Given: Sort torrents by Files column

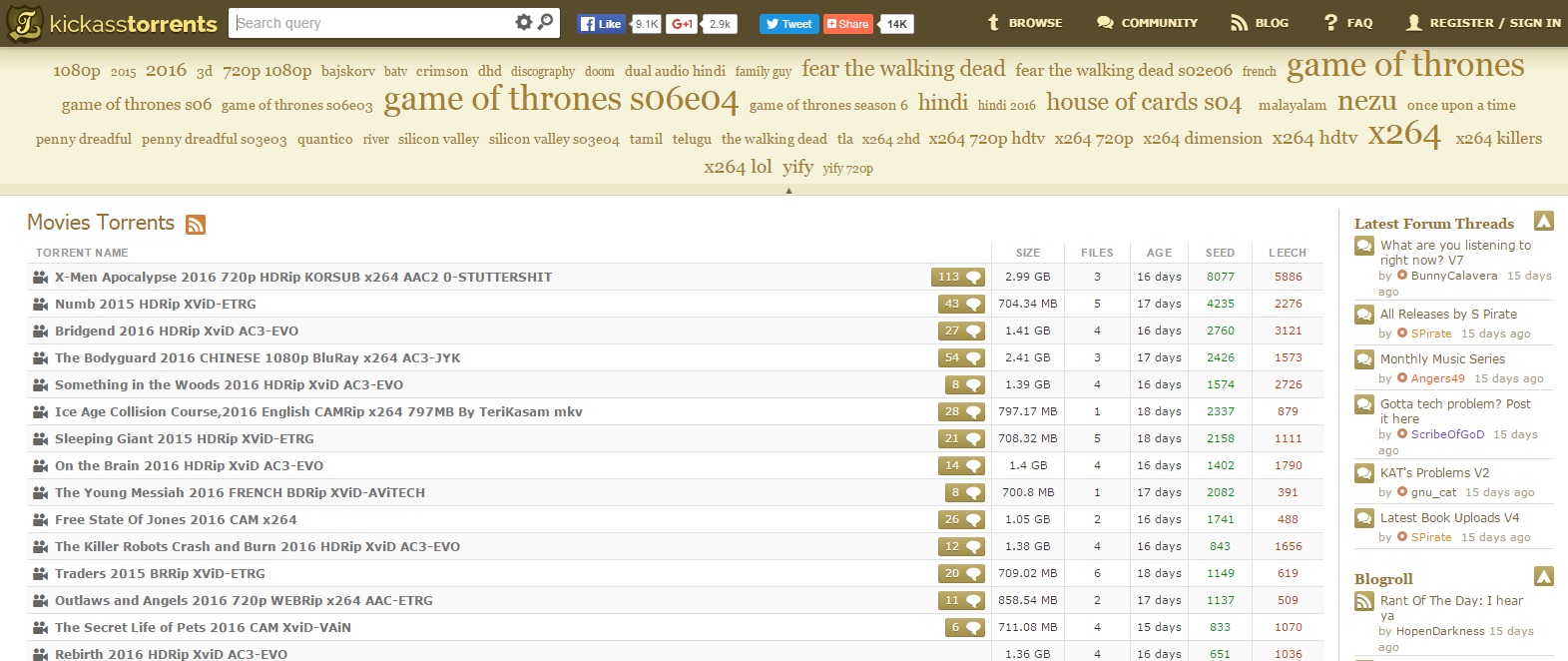Looking at the screenshot, I should 1097,253.
